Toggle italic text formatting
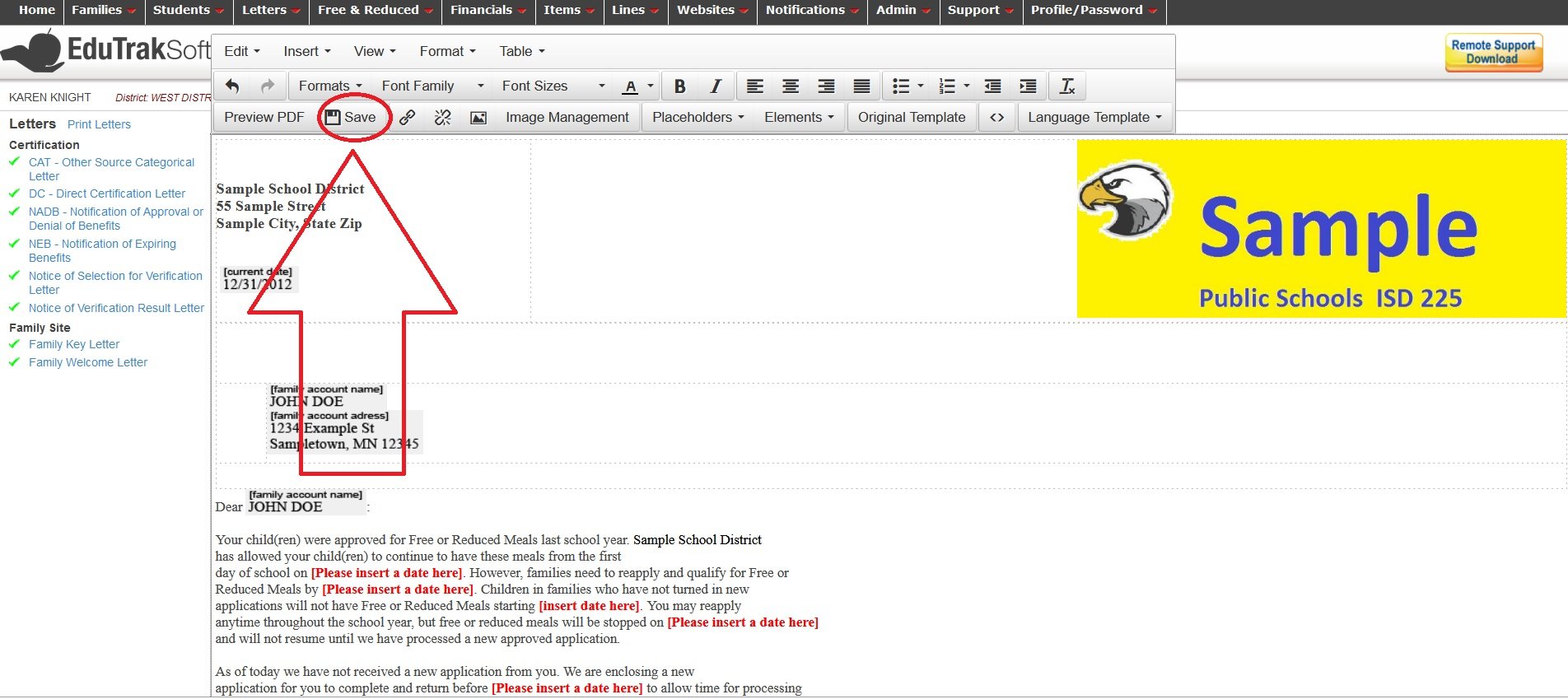The width and height of the screenshot is (1568, 699). pyautogui.click(x=715, y=86)
